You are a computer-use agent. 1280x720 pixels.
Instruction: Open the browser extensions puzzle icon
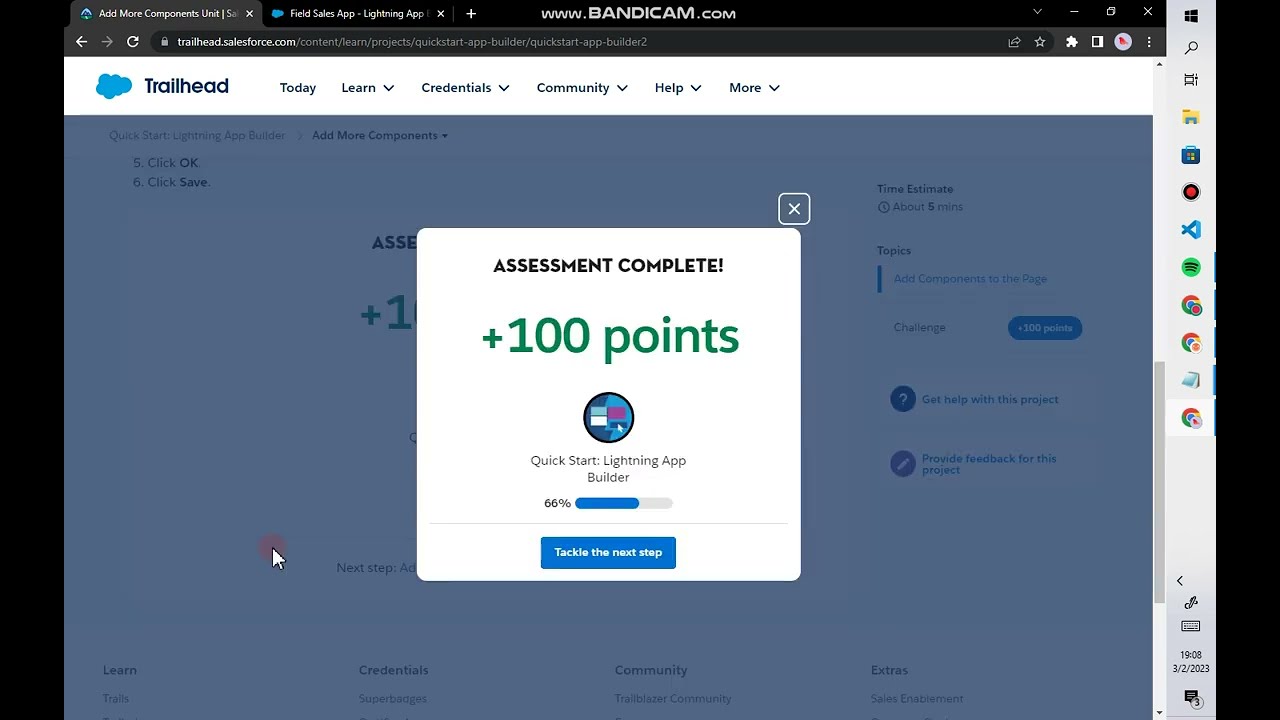tap(1072, 42)
